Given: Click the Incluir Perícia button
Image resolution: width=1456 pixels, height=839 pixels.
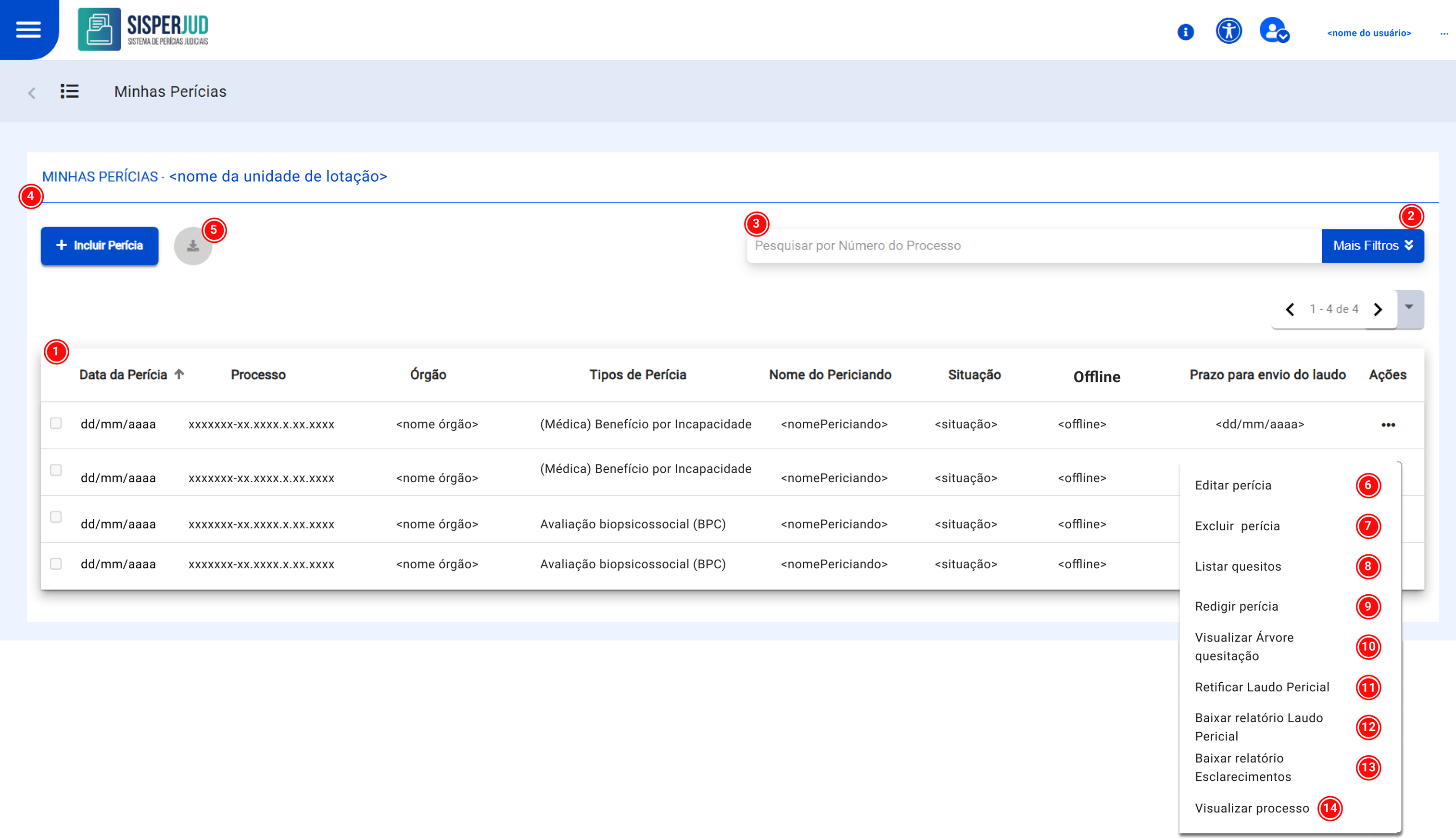Looking at the screenshot, I should (x=99, y=246).
